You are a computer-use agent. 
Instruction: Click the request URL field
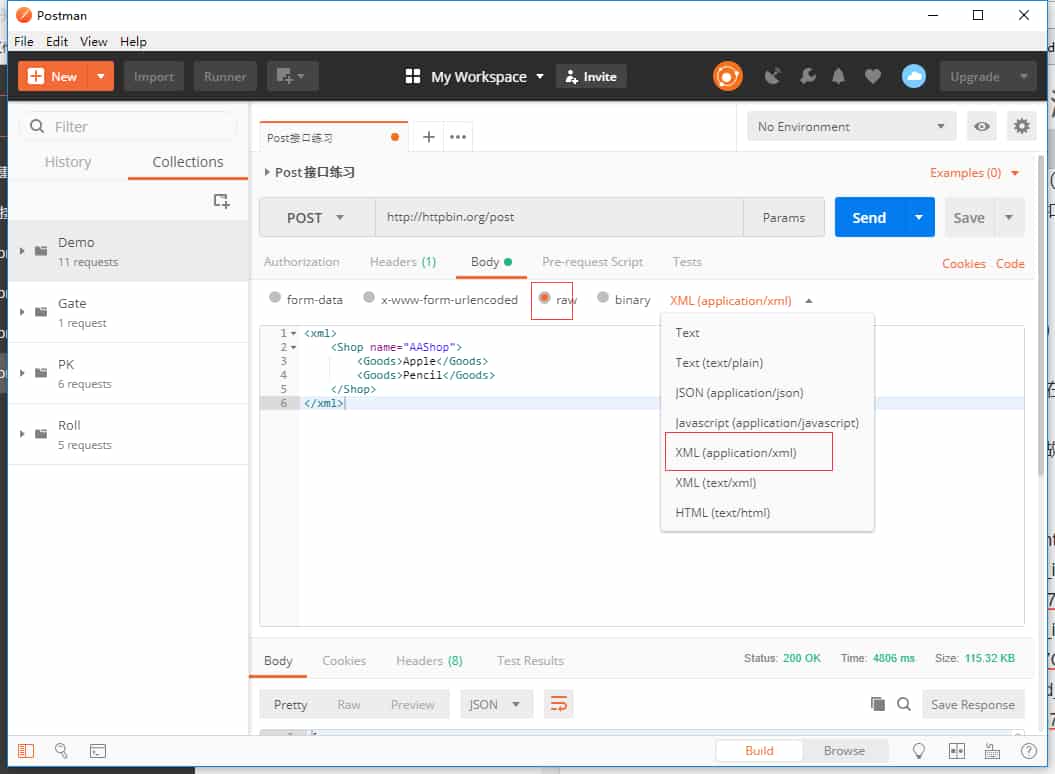tap(558, 217)
